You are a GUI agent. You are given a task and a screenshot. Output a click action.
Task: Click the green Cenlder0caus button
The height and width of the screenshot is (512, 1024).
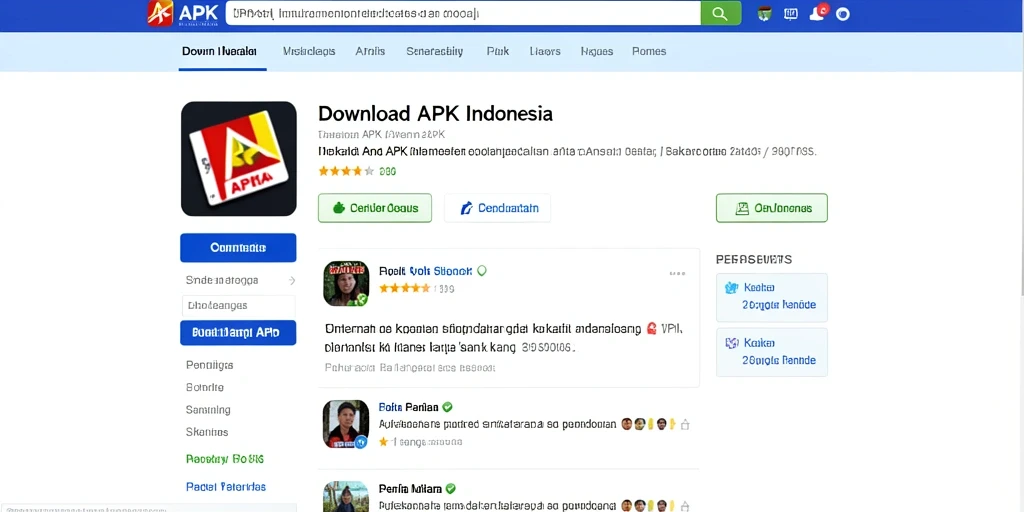pyautogui.click(x=375, y=208)
